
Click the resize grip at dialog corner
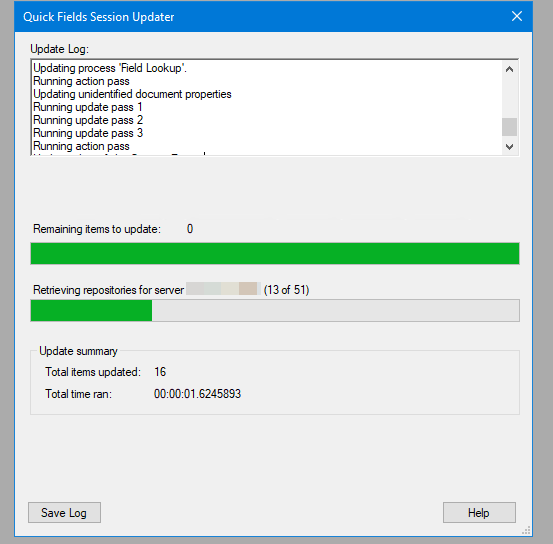[x=526, y=531]
